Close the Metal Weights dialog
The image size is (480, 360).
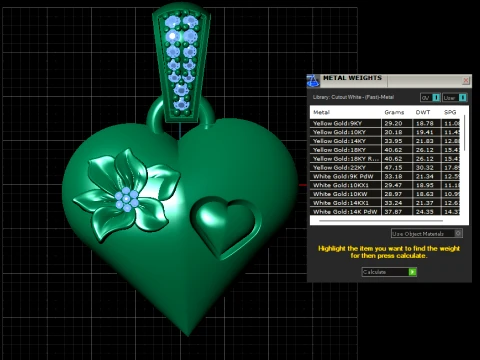[x=466, y=80]
